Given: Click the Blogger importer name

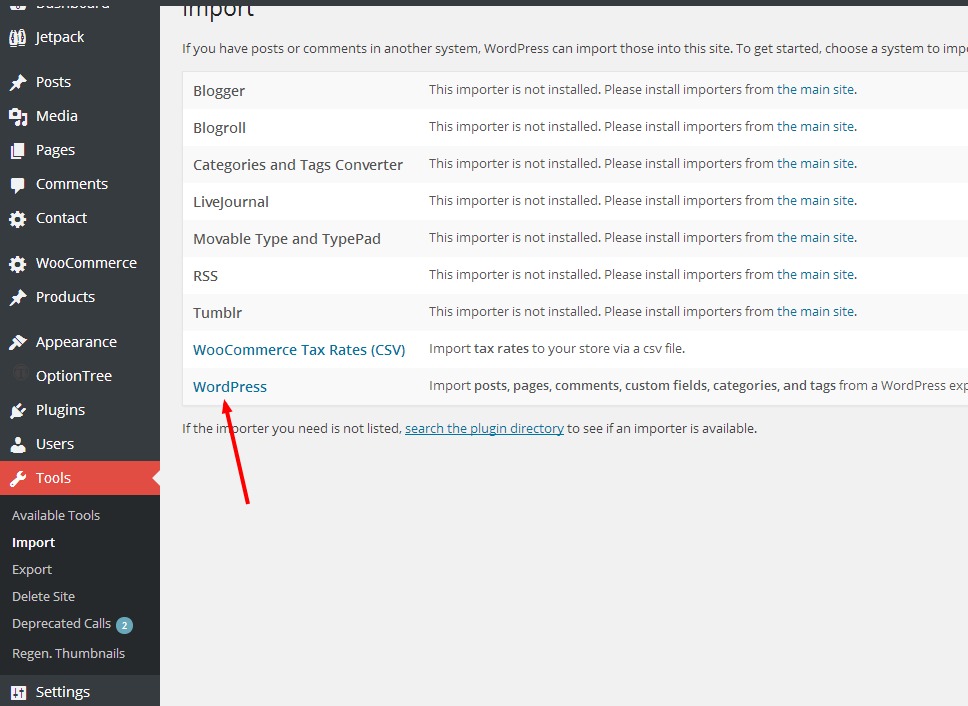Looking at the screenshot, I should (x=219, y=91).
